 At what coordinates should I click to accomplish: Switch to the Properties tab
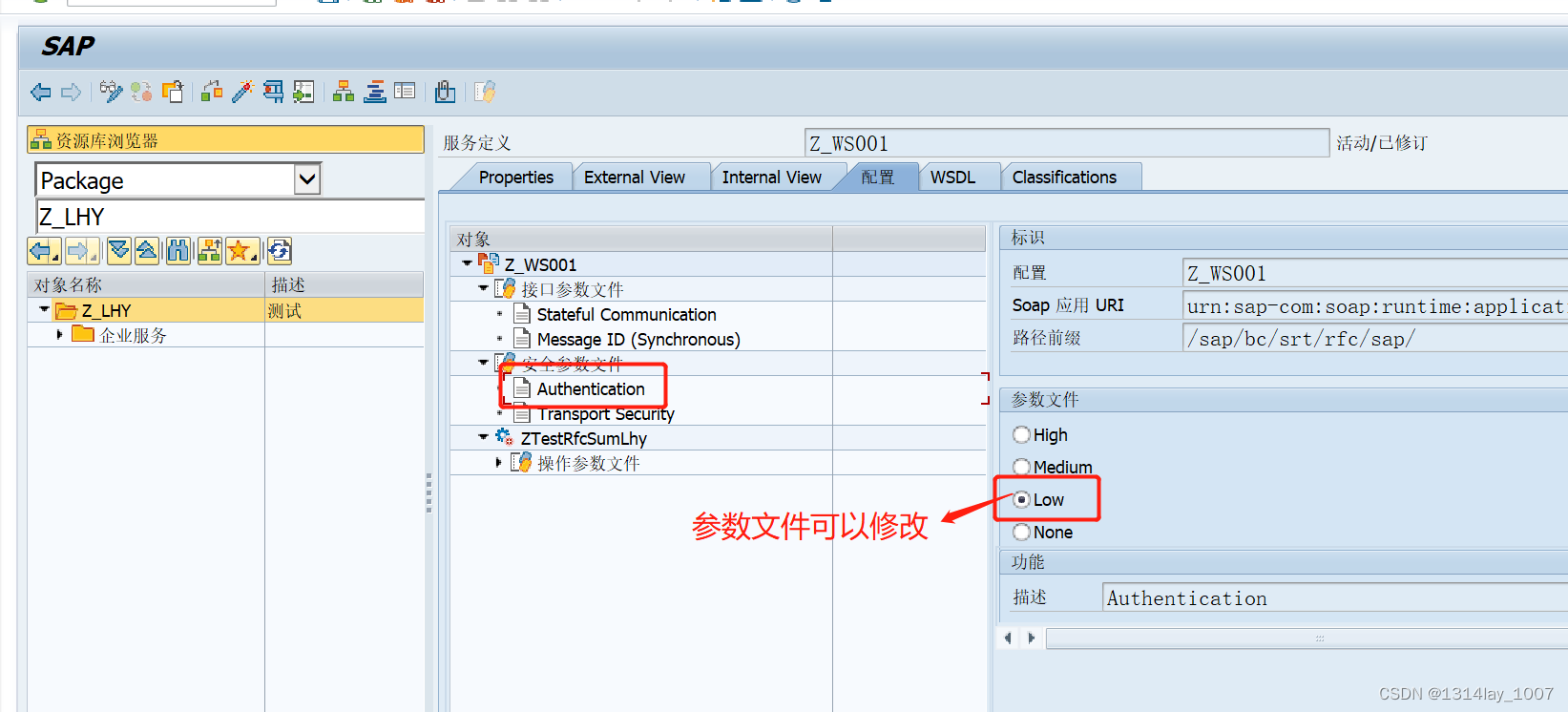[x=516, y=178]
